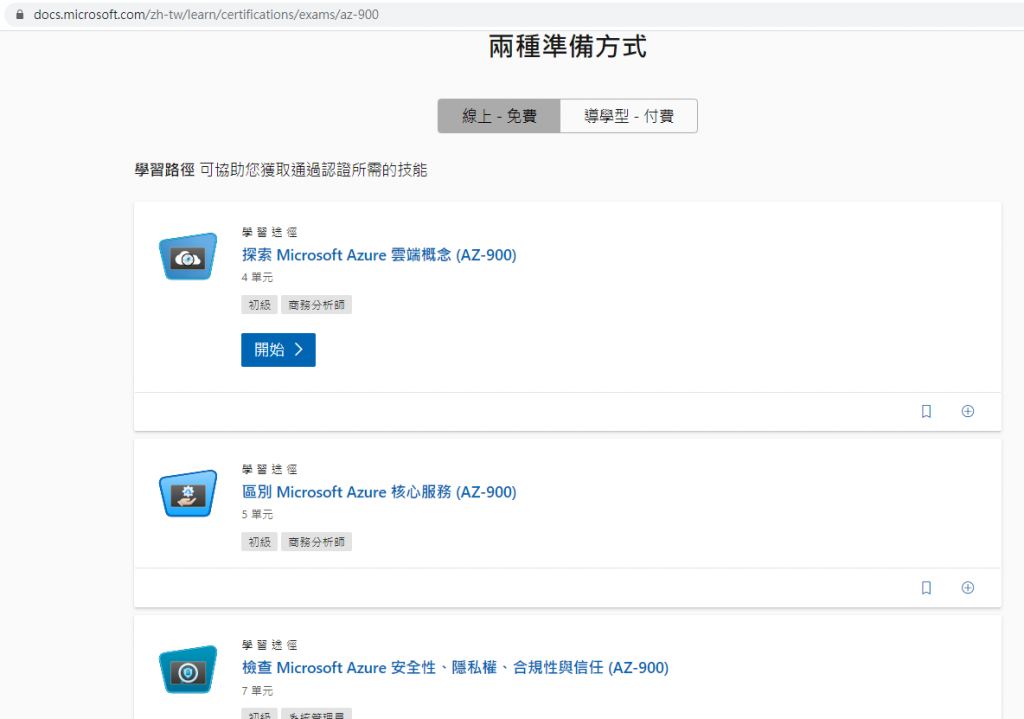The width and height of the screenshot is (1024, 719).
Task: Click the core services learning path badge
Action: click(188, 494)
